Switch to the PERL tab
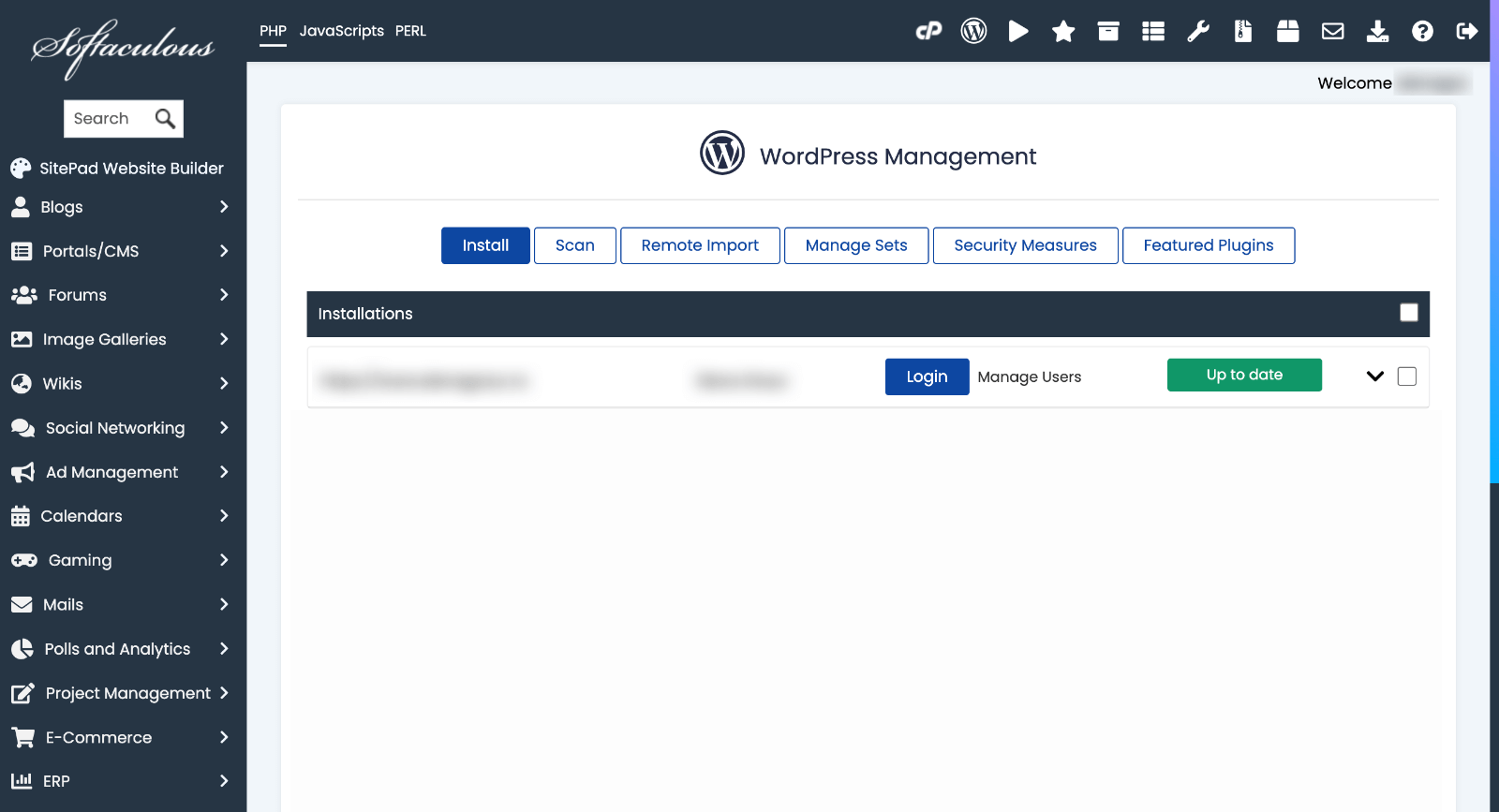 pos(410,31)
